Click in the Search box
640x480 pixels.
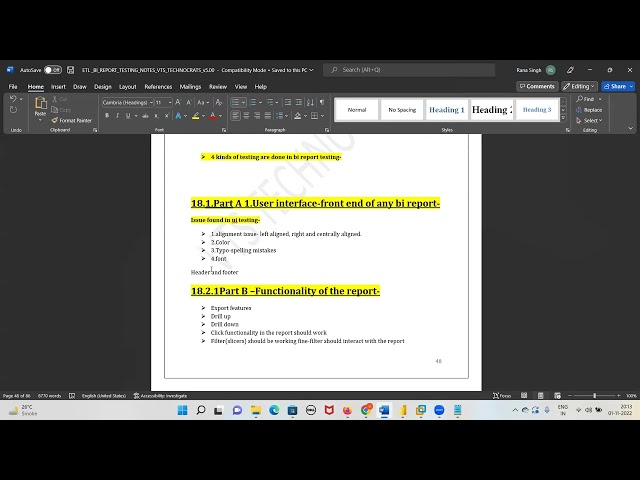409,70
